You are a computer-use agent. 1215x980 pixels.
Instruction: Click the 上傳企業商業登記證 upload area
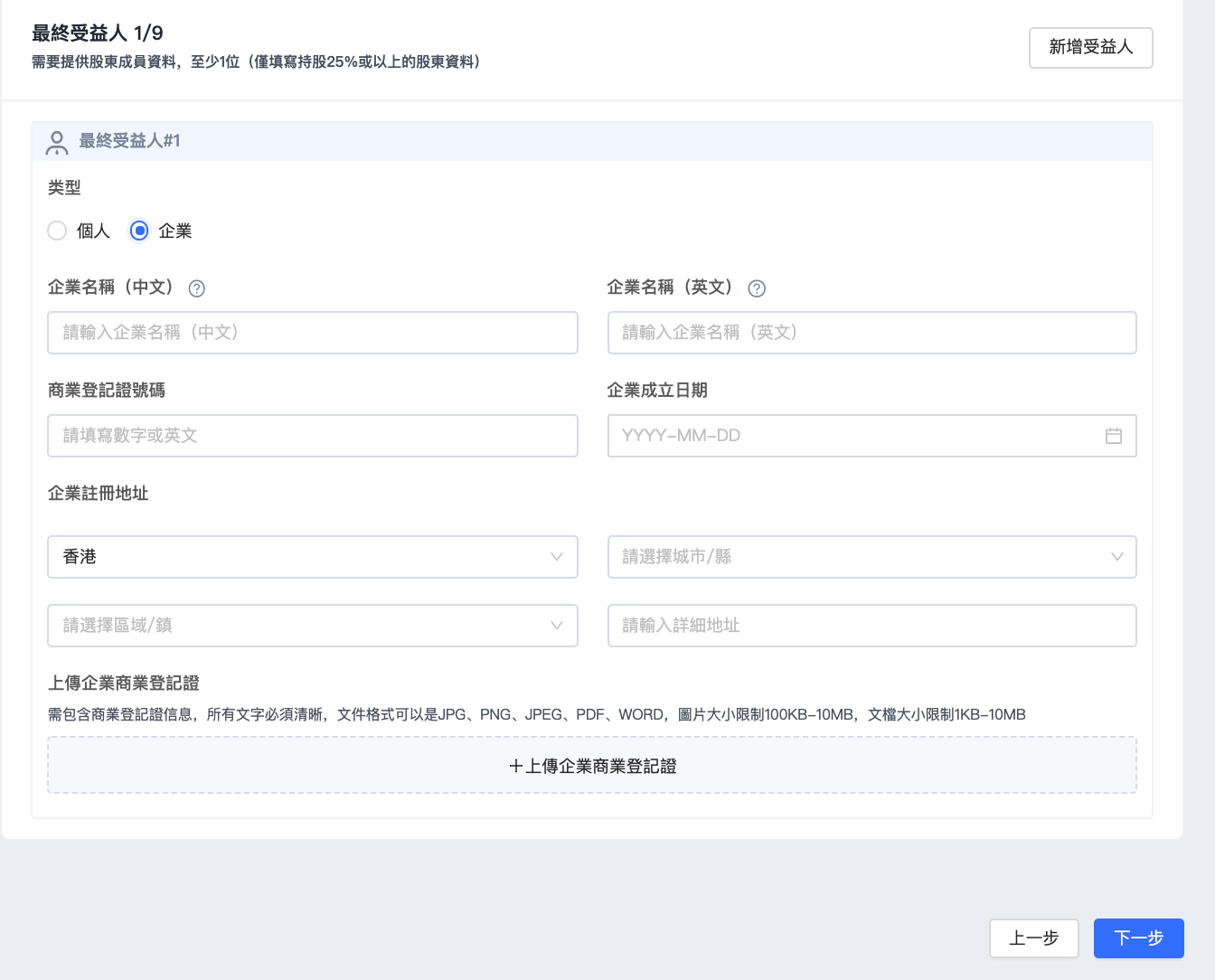(592, 766)
